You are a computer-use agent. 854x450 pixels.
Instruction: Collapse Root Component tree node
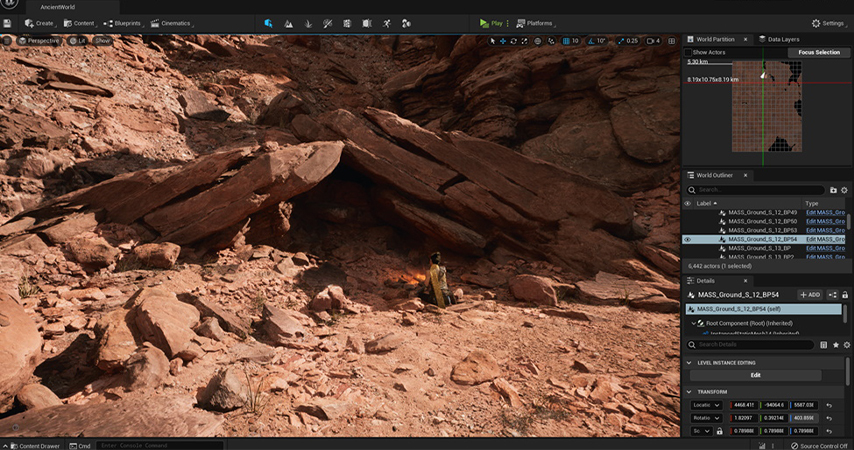[x=694, y=323]
